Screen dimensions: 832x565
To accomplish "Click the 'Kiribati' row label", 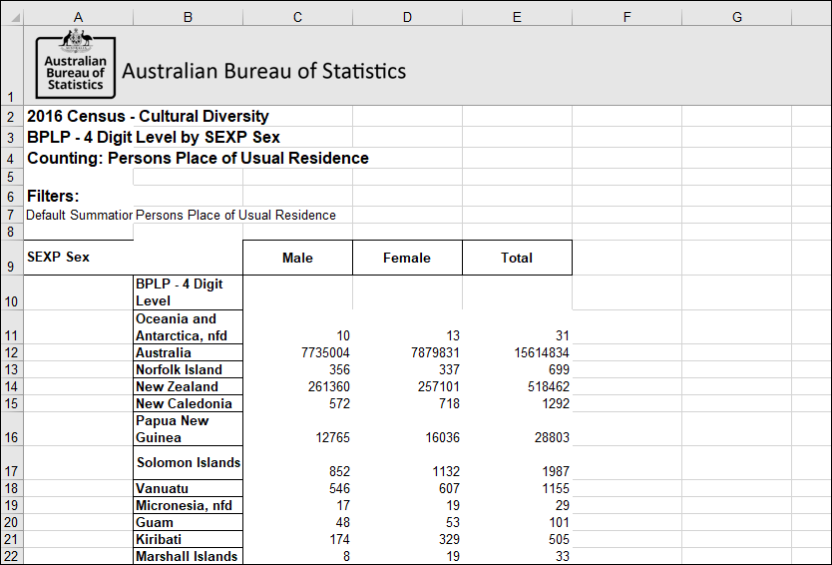I will pos(188,540).
